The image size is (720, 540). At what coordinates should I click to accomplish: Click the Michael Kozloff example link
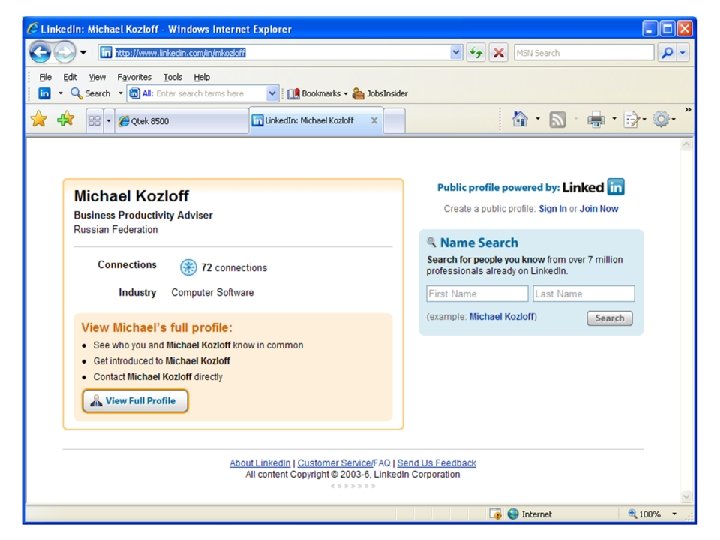pyautogui.click(x=502, y=317)
